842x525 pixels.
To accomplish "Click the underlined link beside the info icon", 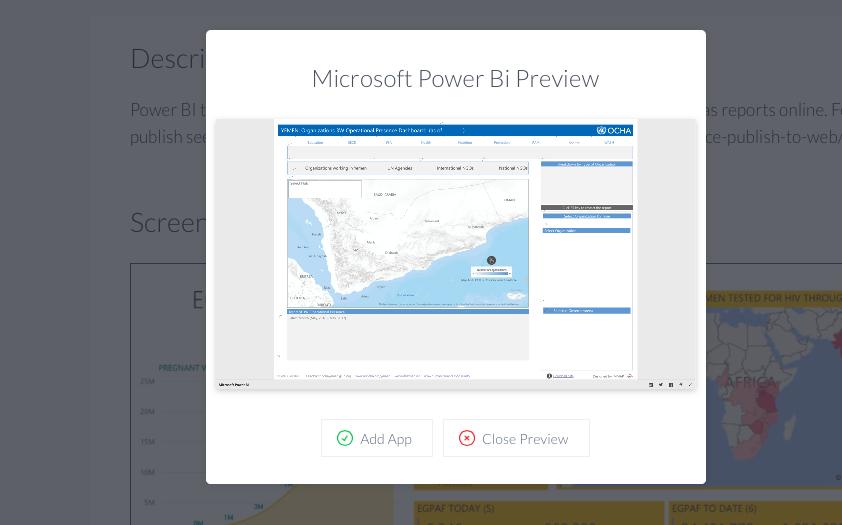I will click(563, 376).
